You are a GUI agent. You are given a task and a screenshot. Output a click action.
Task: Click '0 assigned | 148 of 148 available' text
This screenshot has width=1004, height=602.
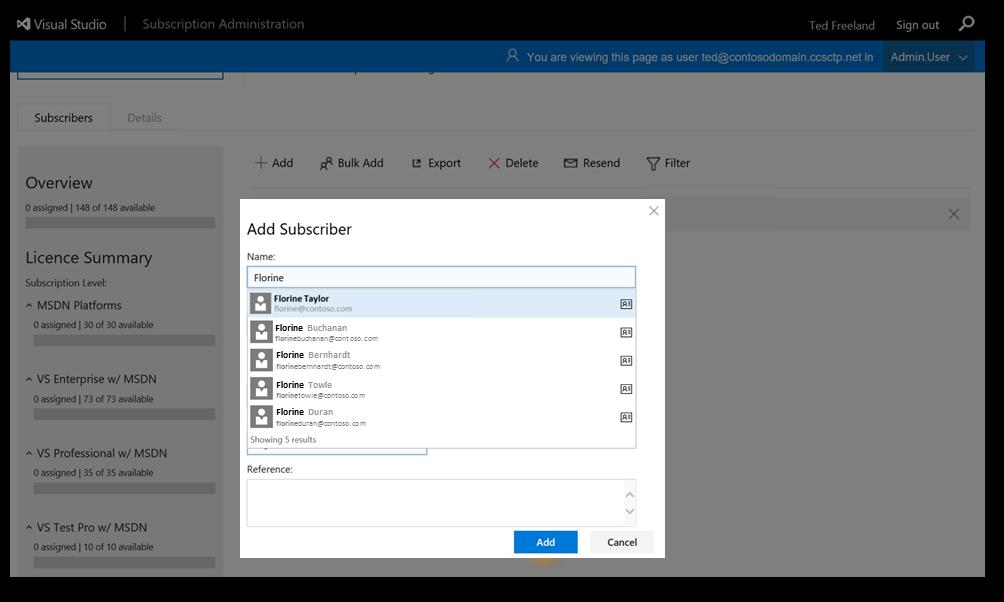click(90, 207)
